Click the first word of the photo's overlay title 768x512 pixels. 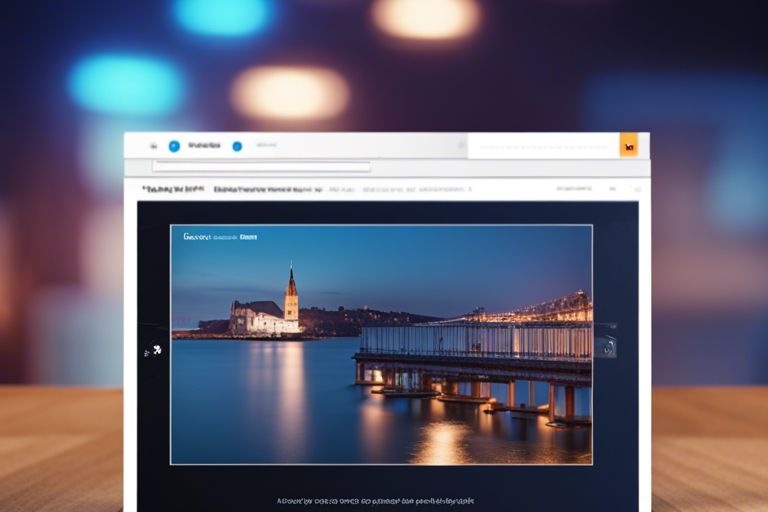pyautogui.click(x=196, y=238)
